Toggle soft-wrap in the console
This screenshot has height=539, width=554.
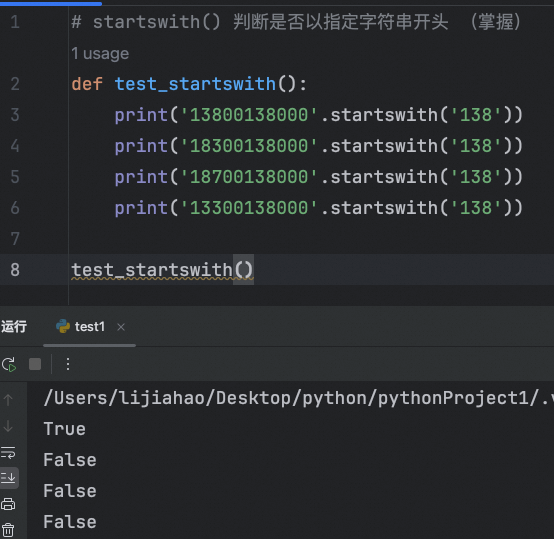8,452
